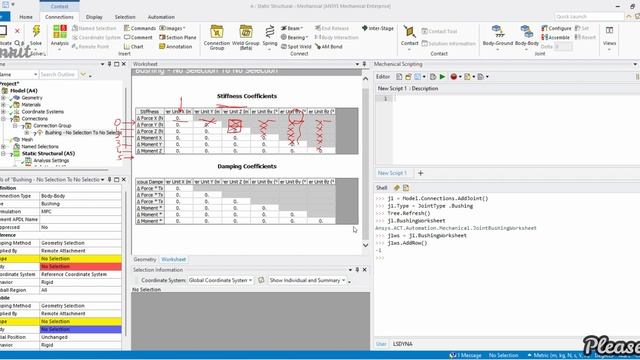
Task: Click the Section Plane tool
Action: click(x=178, y=37)
